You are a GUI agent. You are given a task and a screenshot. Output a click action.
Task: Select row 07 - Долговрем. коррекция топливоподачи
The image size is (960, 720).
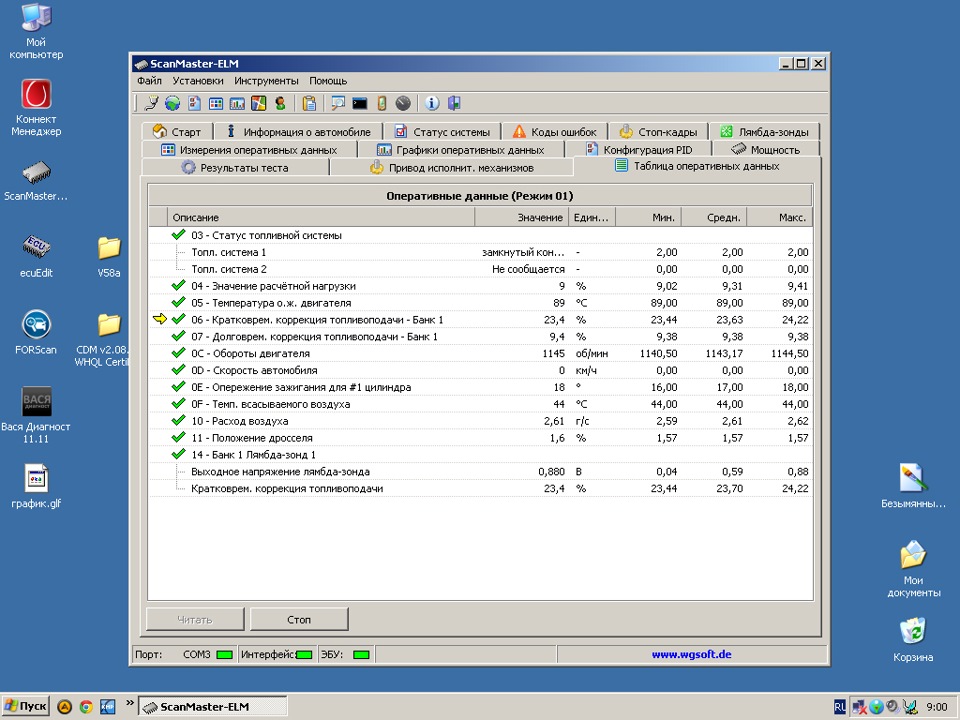(481, 336)
